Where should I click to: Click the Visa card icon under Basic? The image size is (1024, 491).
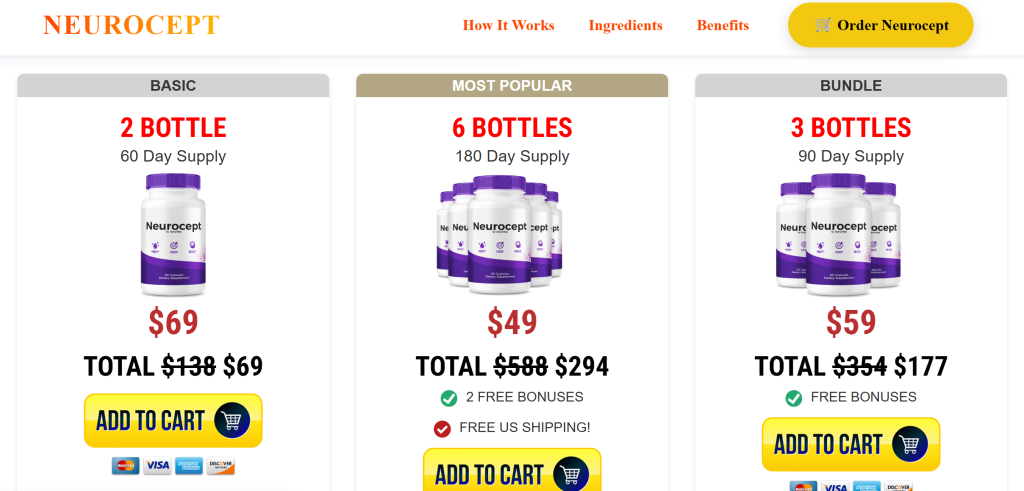[157, 466]
